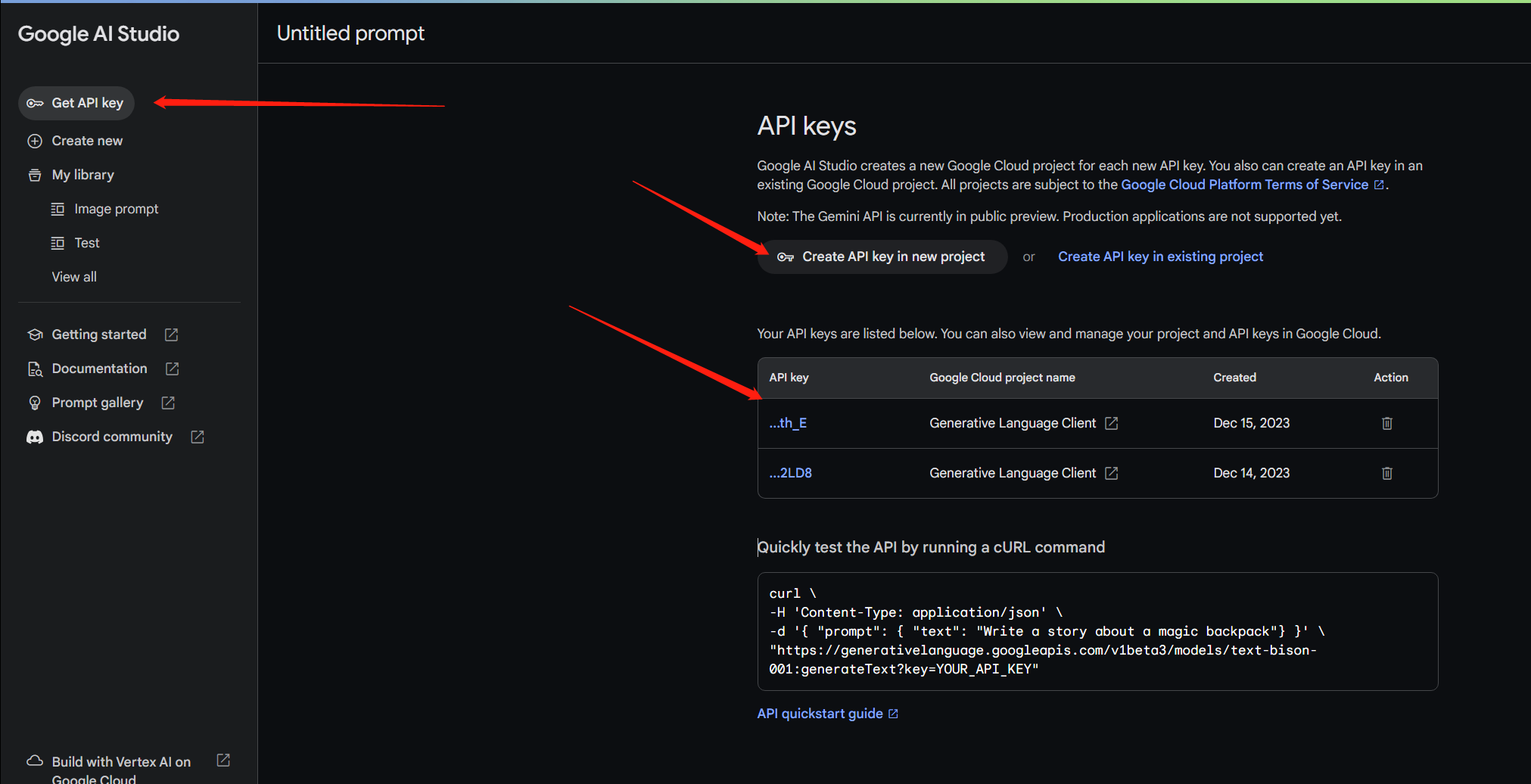This screenshot has height=784, width=1531.
Task: Open Prompt gallery
Action: tap(97, 403)
